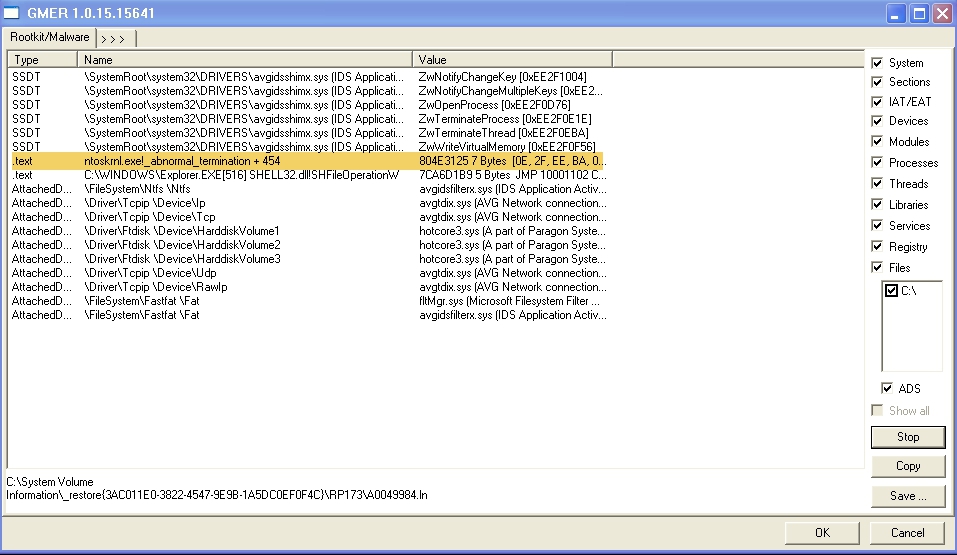Uncheck the Processes checkbox
This screenshot has height=555, width=957.
[877, 162]
